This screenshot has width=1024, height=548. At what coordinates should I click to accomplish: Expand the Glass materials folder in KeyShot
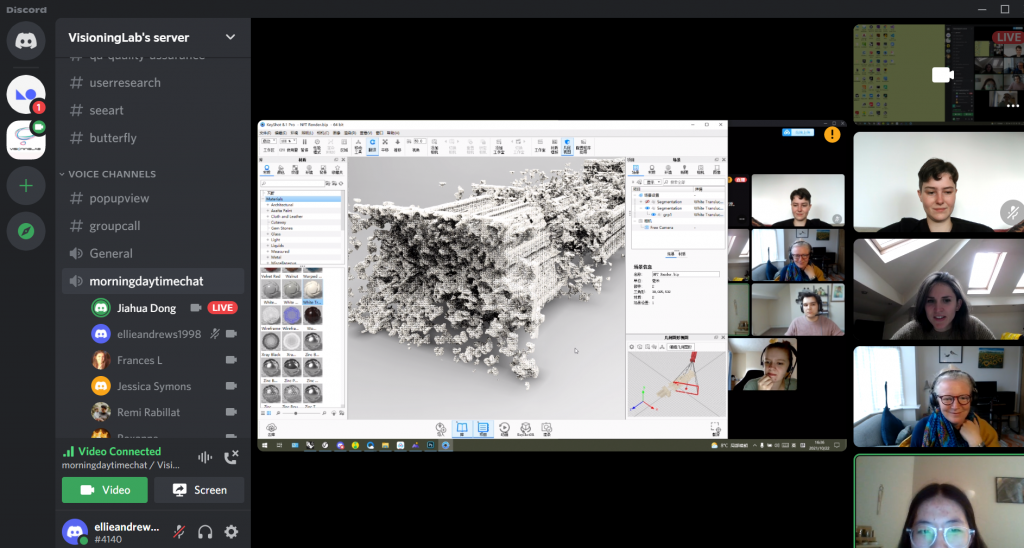point(268,234)
